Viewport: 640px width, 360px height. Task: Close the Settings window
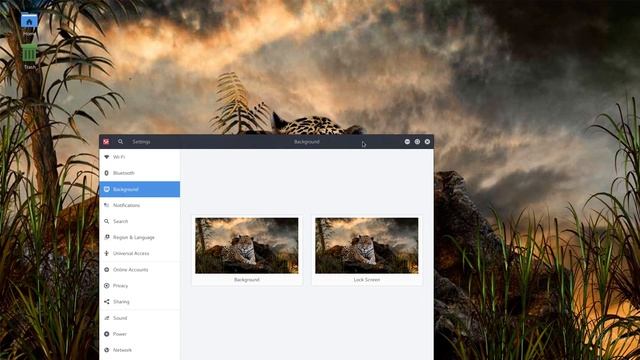[x=427, y=142]
